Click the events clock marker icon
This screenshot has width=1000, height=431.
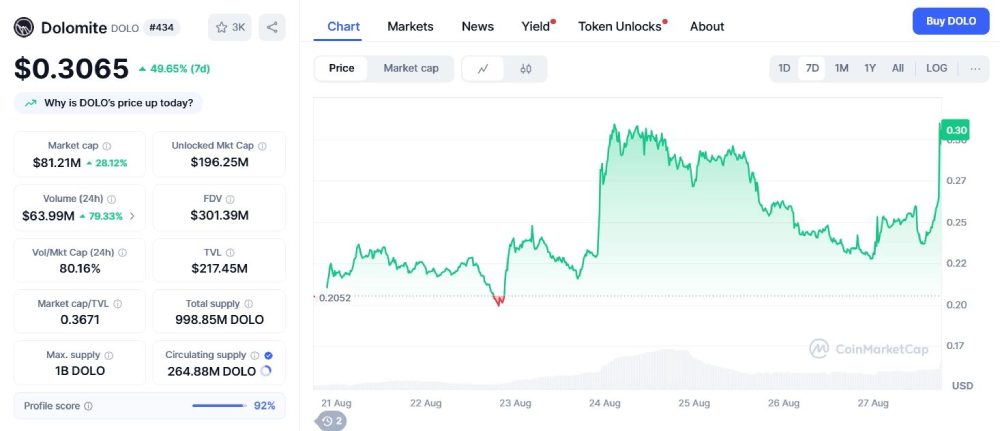(x=332, y=421)
